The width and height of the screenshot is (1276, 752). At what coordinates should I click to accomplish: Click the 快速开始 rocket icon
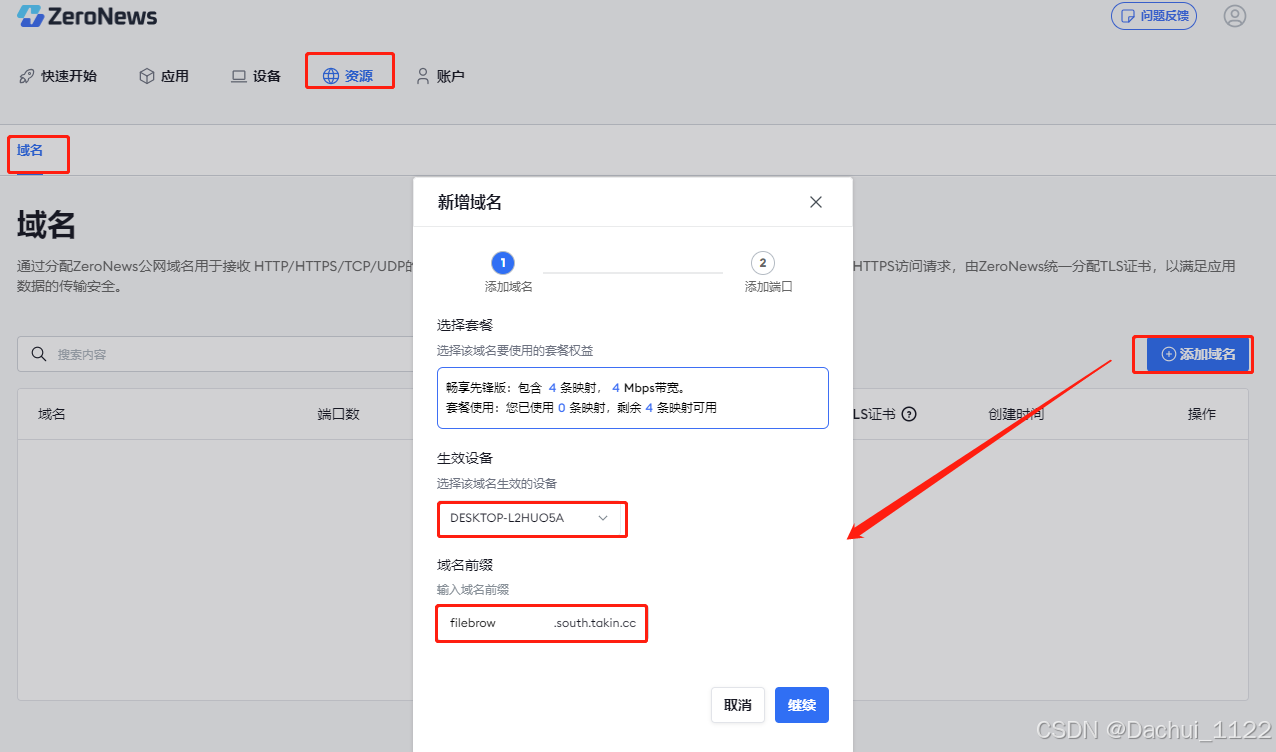click(x=27, y=75)
